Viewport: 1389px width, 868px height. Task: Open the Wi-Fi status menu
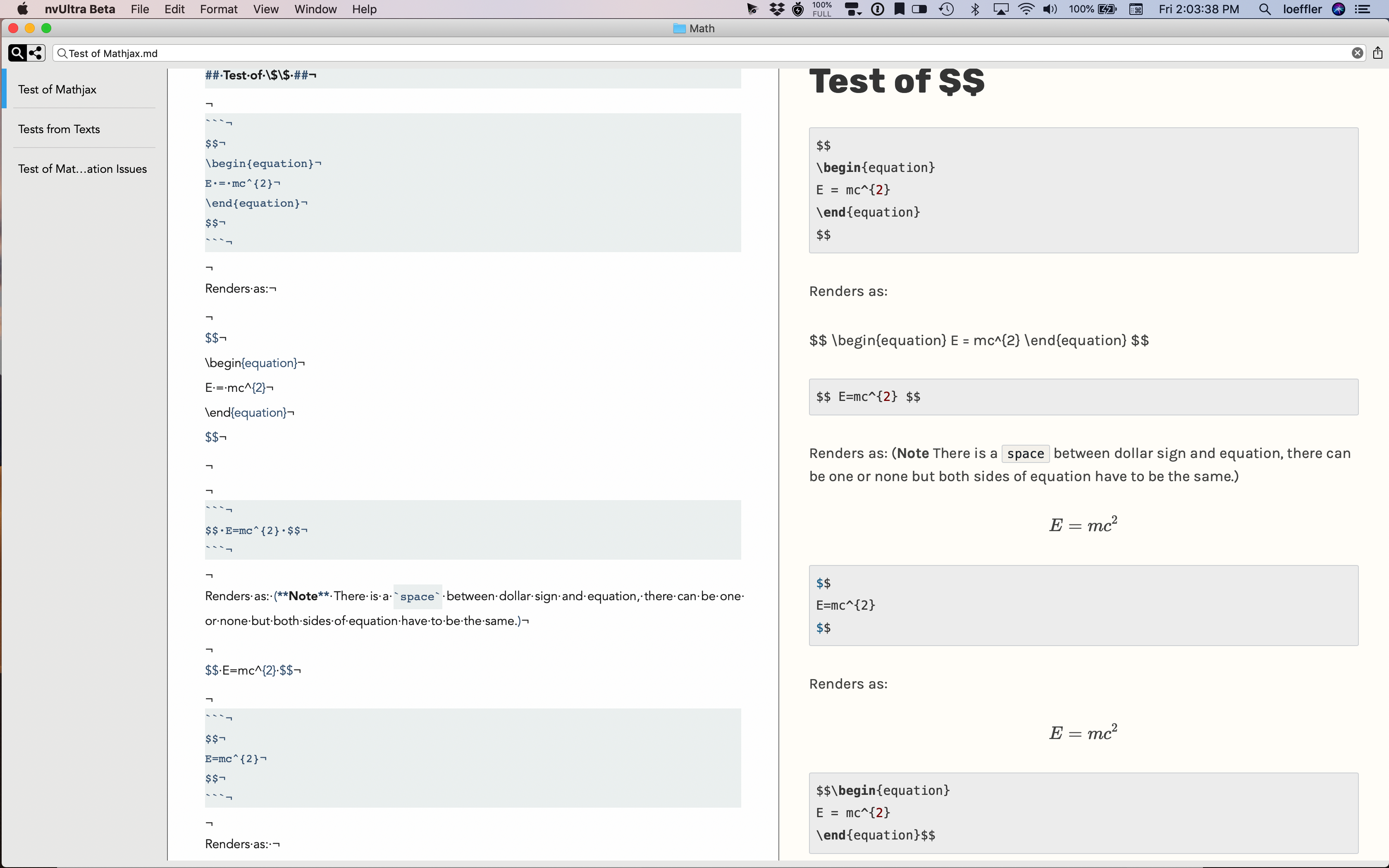(1026, 9)
